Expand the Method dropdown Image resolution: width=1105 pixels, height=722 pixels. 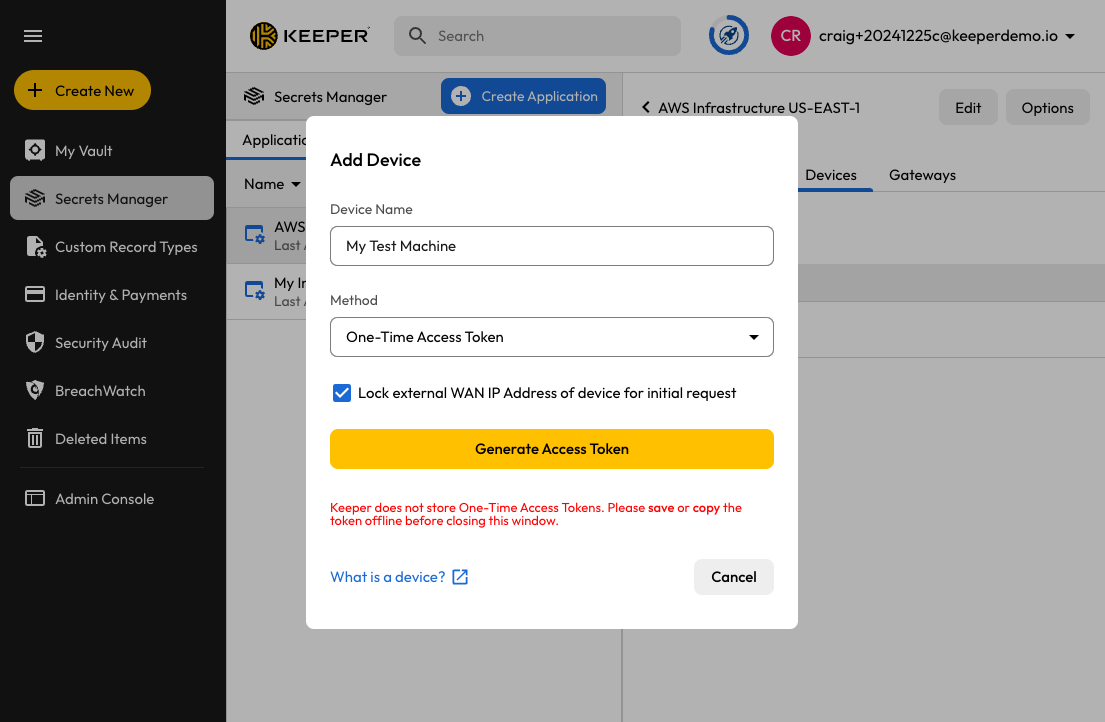coord(552,337)
